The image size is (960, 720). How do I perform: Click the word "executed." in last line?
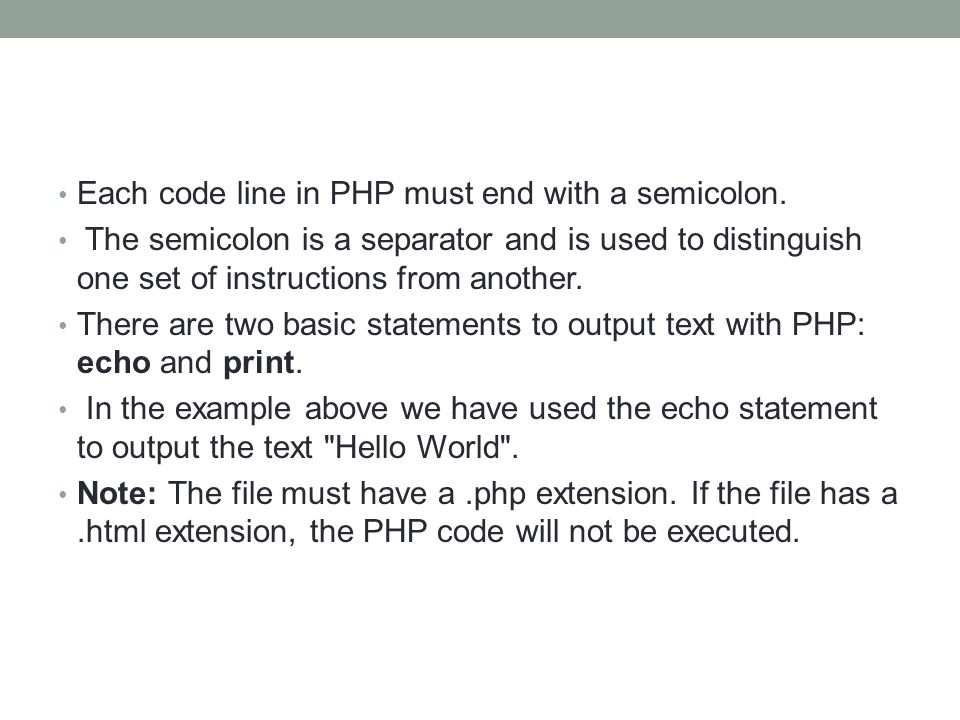click(733, 531)
